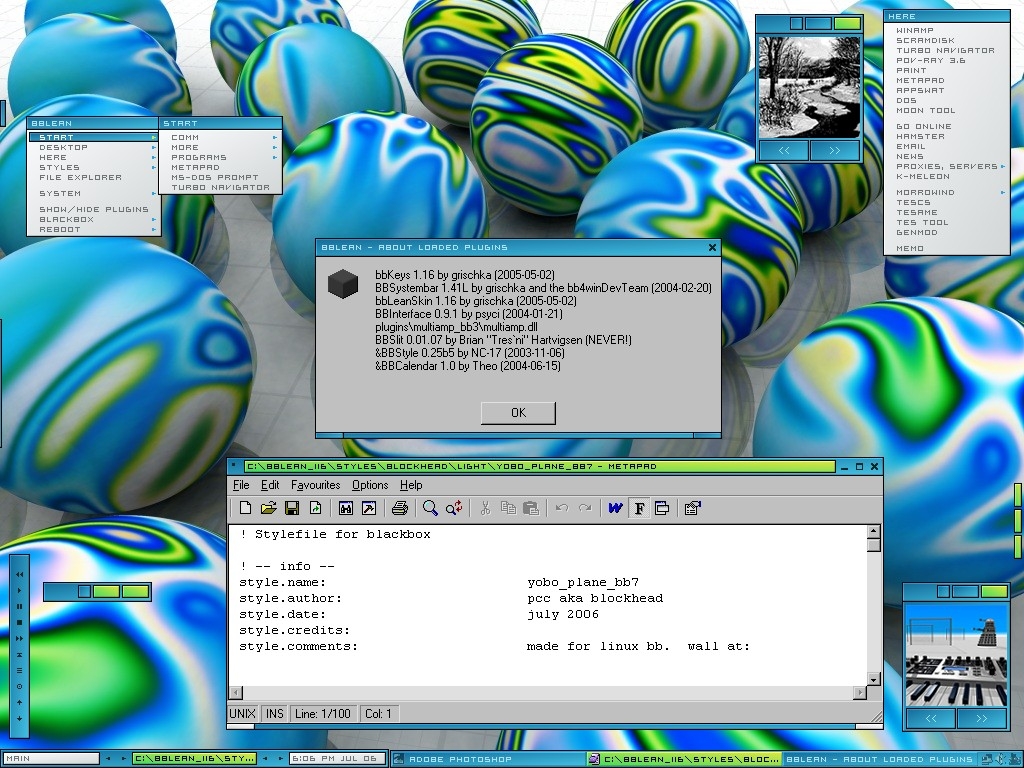Viewport: 1024px width, 768px height.
Task: Click the fast-forward button on the vertical player bar
Action: point(20,639)
